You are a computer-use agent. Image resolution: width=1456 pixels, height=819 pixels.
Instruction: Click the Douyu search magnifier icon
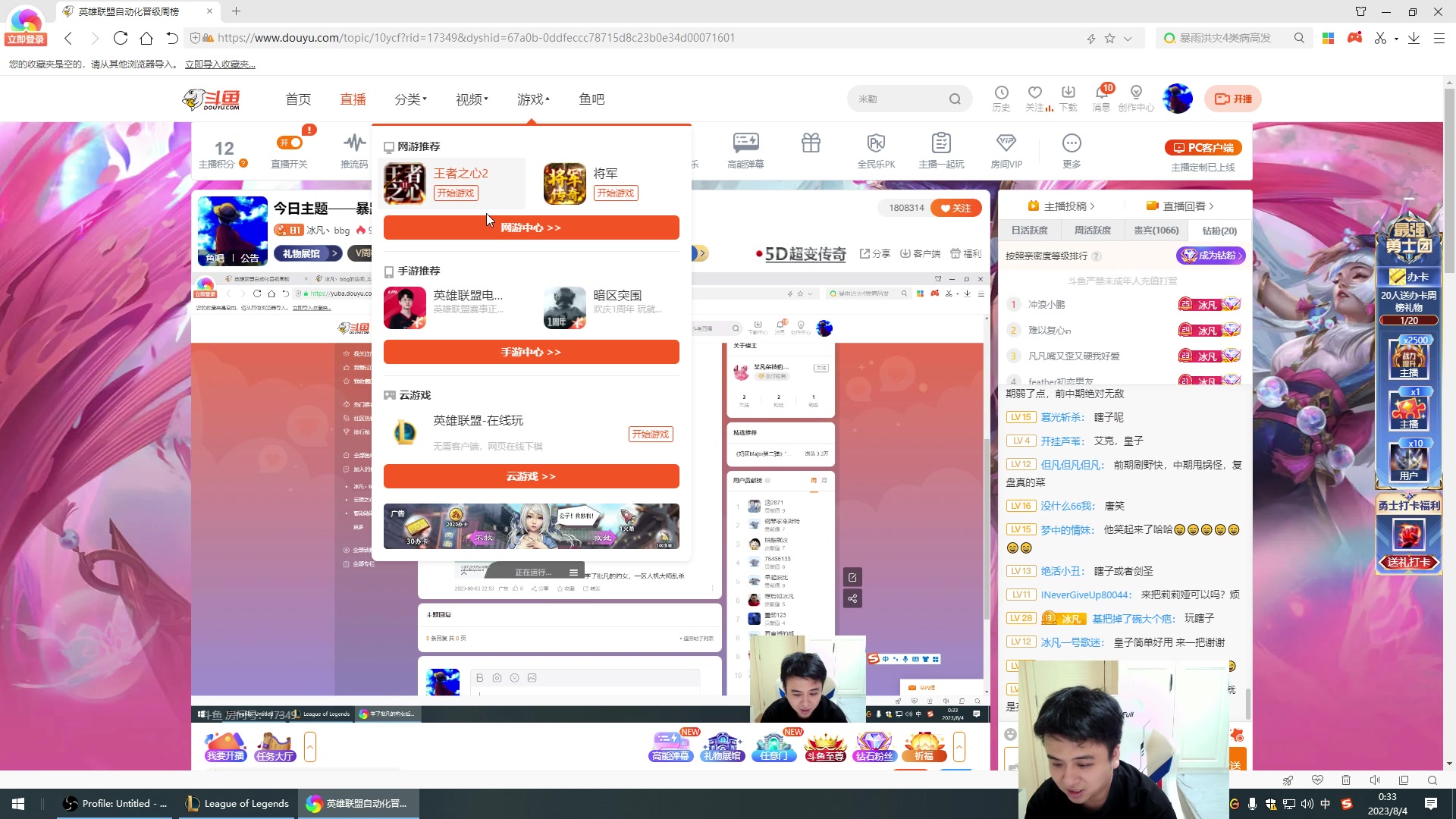(955, 99)
